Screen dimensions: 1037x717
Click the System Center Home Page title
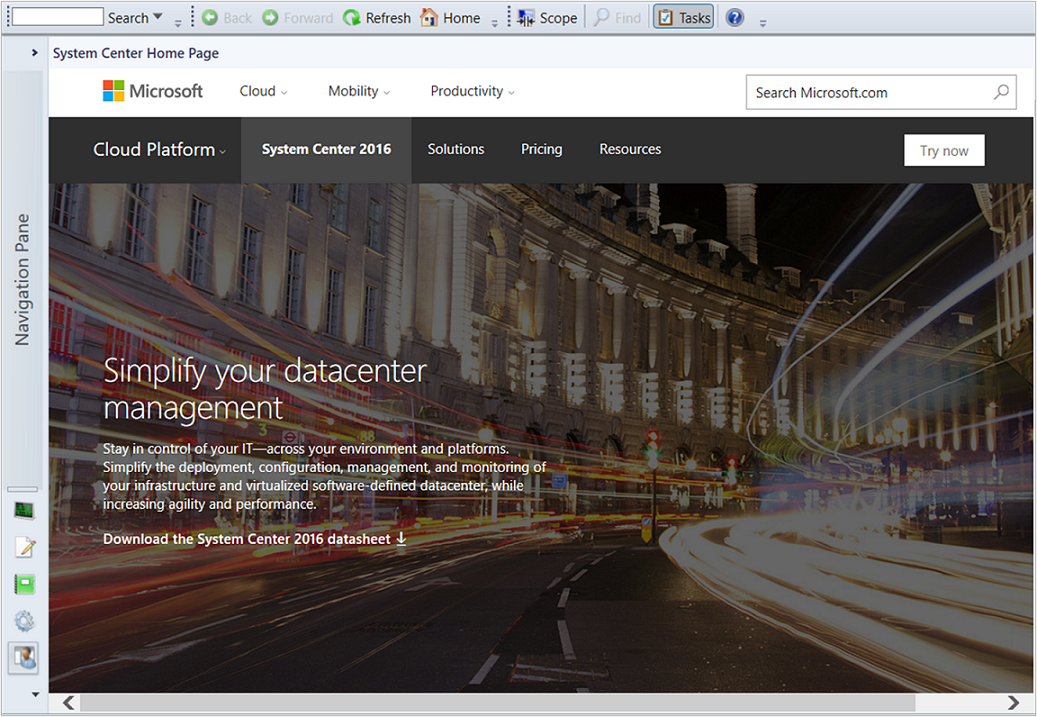136,53
